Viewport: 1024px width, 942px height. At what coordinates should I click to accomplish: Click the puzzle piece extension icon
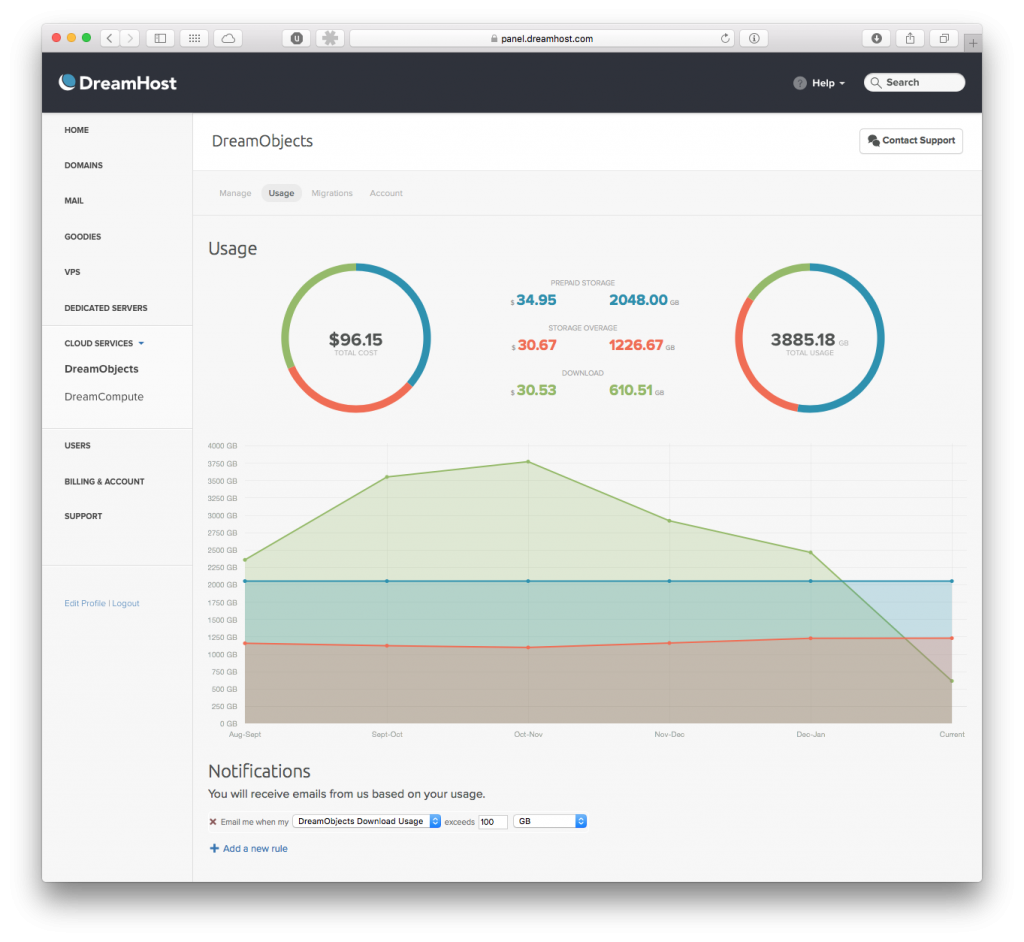coord(330,38)
